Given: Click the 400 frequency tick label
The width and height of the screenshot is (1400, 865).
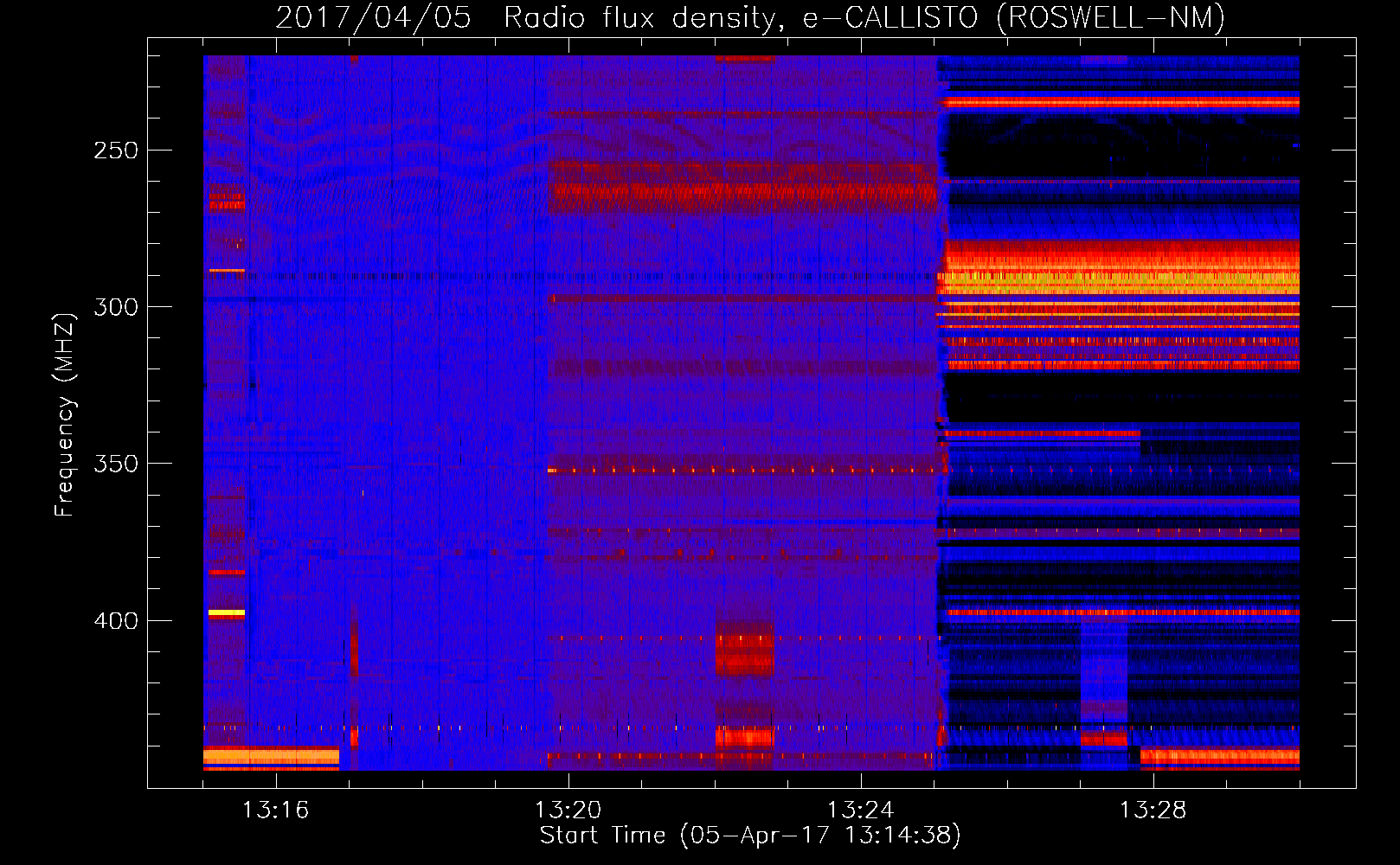Looking at the screenshot, I should pos(115,621).
